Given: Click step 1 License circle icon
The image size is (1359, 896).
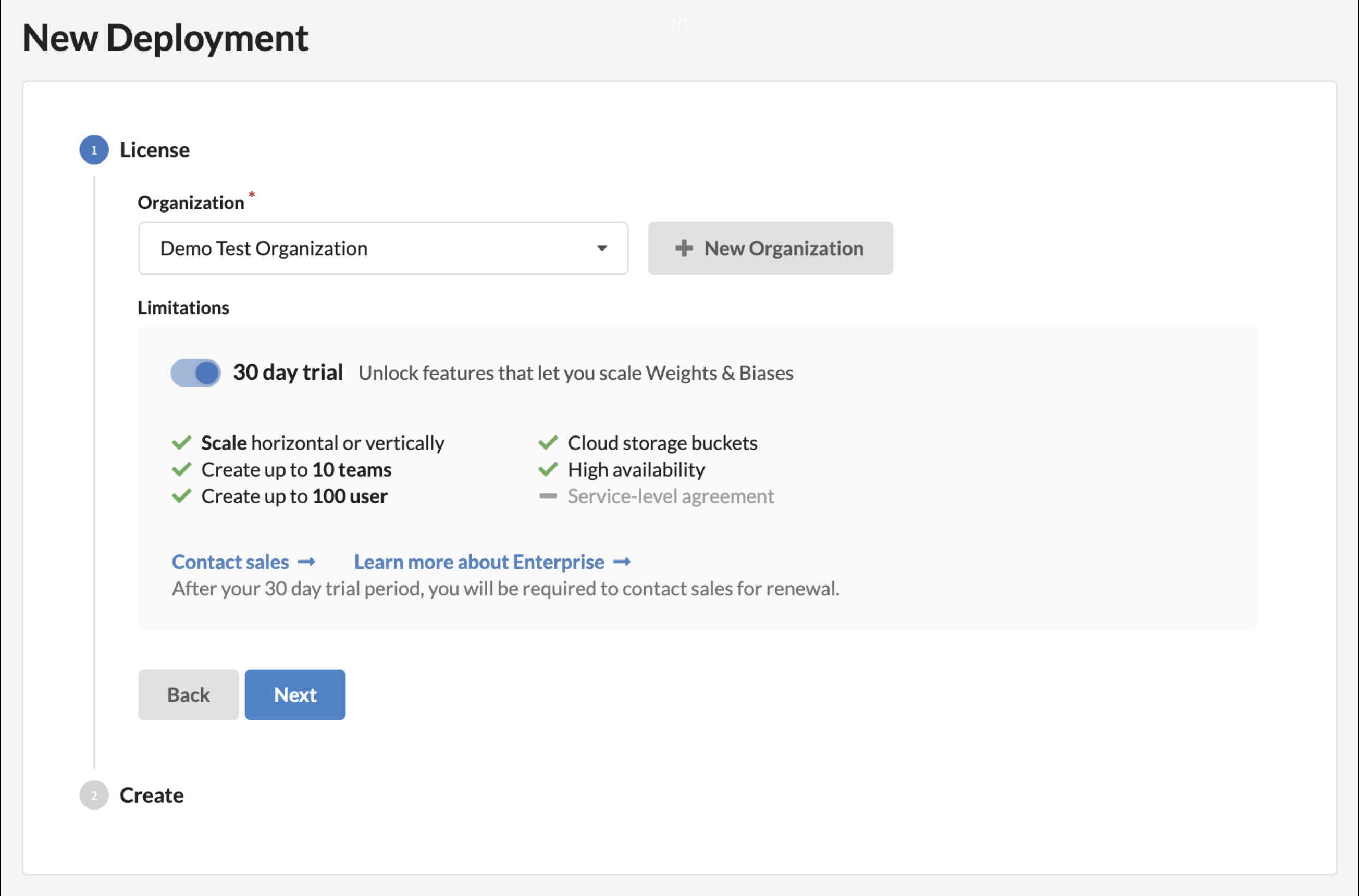Looking at the screenshot, I should pyautogui.click(x=94, y=150).
